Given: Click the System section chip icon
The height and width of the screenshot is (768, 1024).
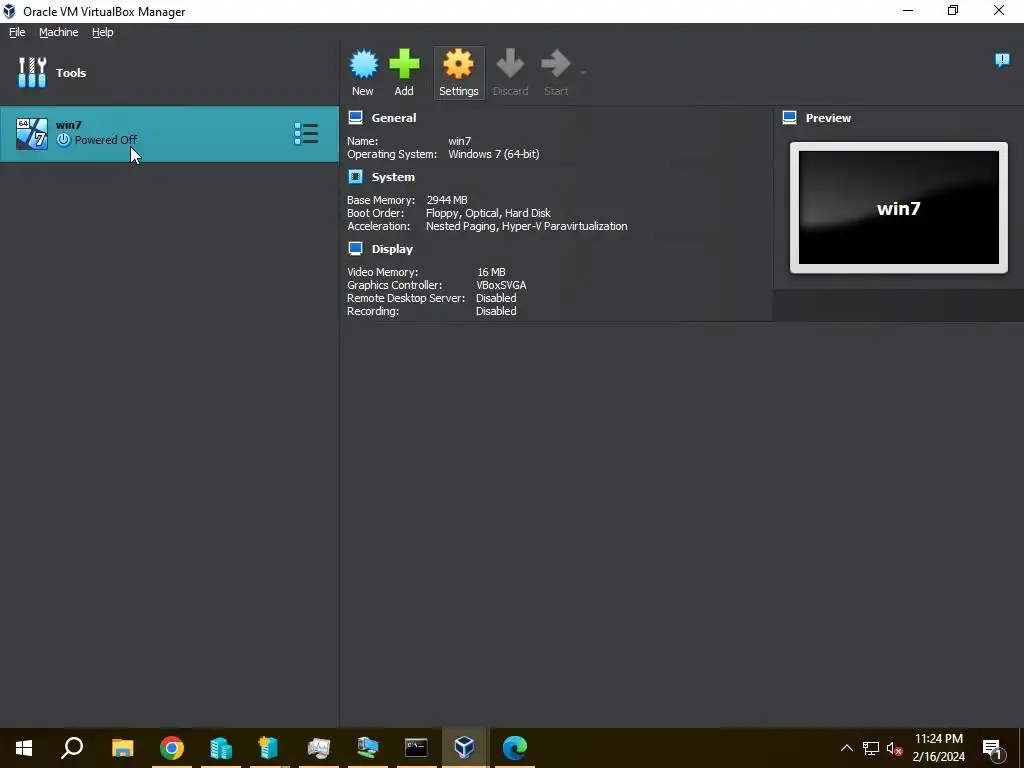Looking at the screenshot, I should pos(355,176).
